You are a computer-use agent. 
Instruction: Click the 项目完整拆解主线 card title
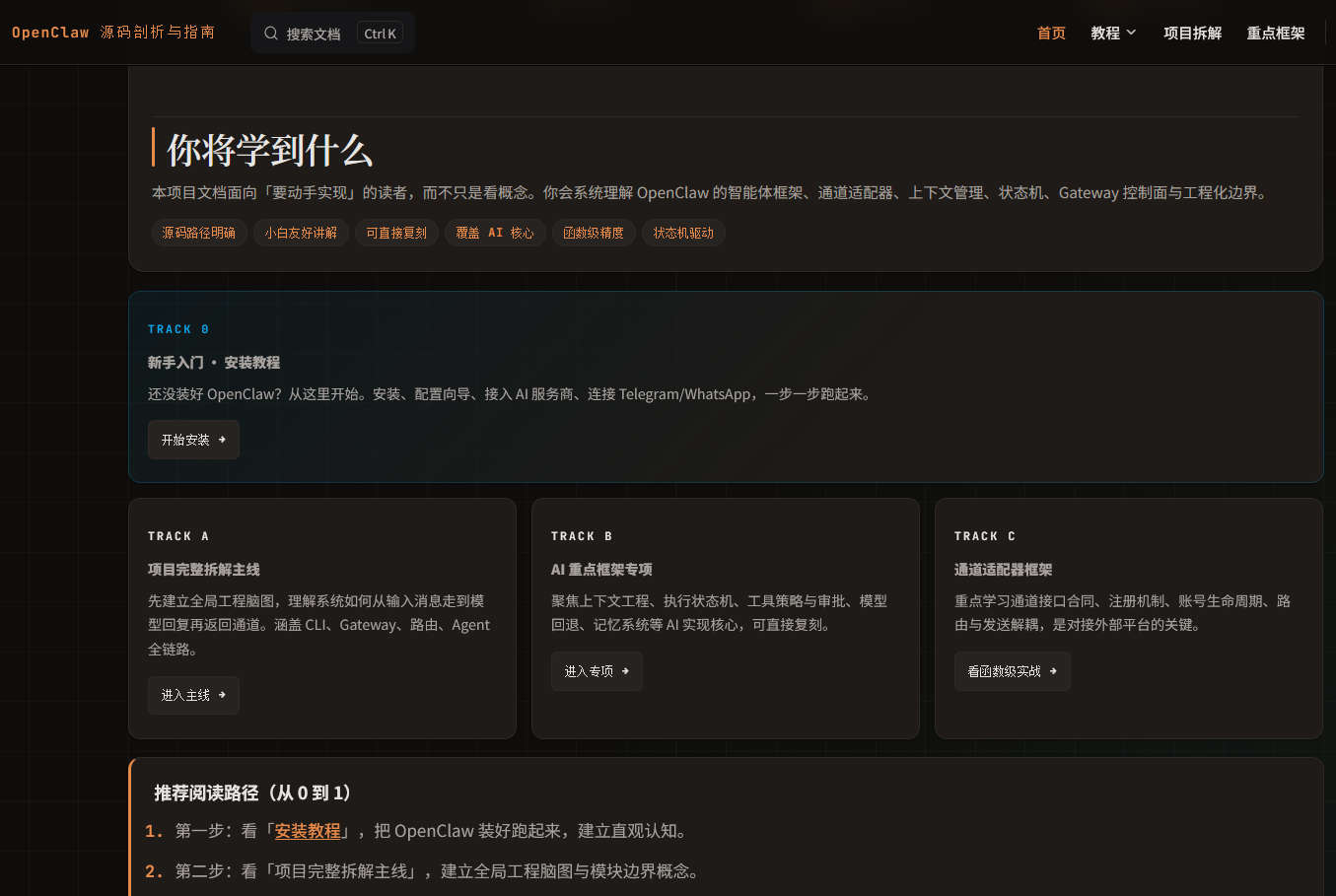tap(204, 570)
